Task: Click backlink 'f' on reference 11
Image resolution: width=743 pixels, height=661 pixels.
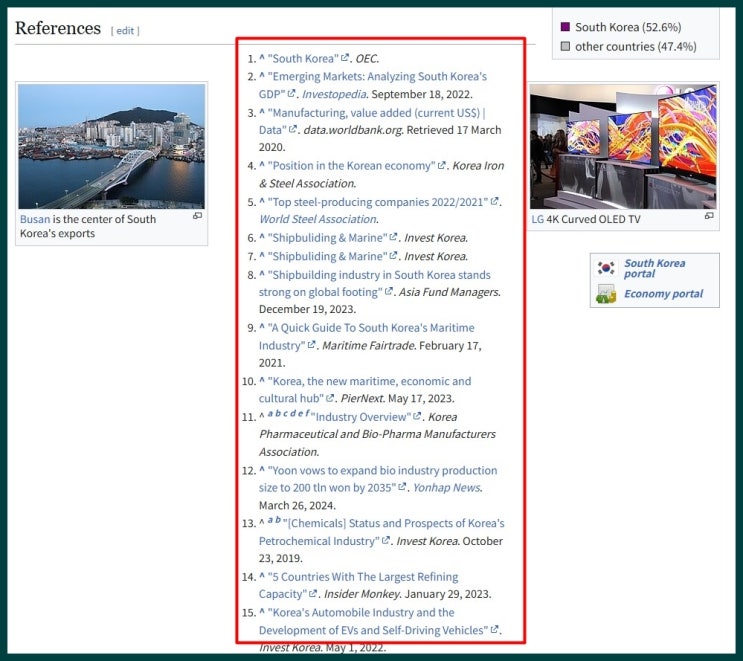Action: [x=307, y=414]
